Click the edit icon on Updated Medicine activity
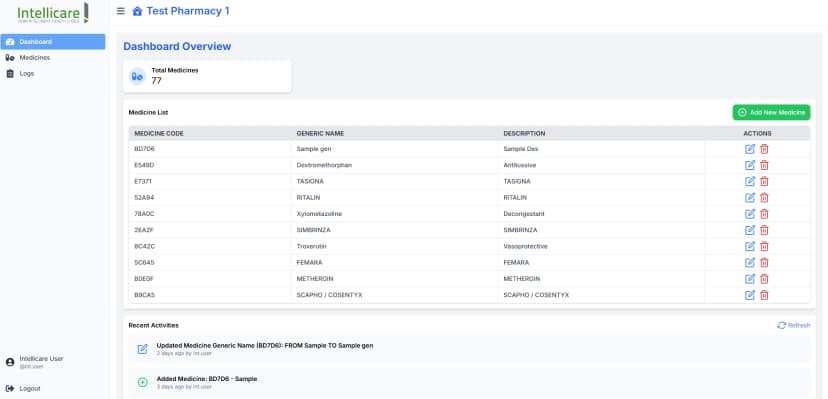828x399 pixels. click(x=143, y=349)
